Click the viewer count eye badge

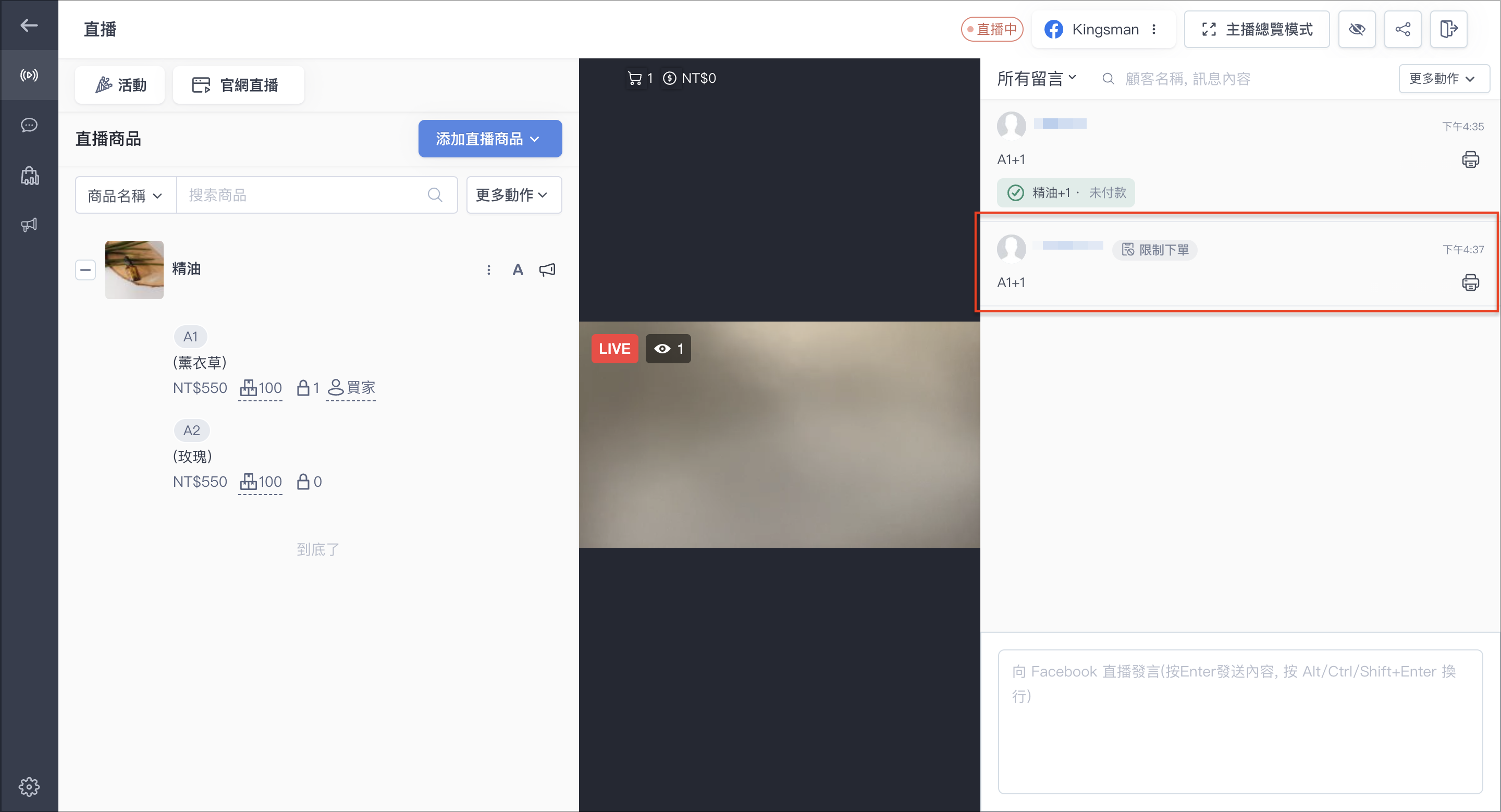point(668,349)
